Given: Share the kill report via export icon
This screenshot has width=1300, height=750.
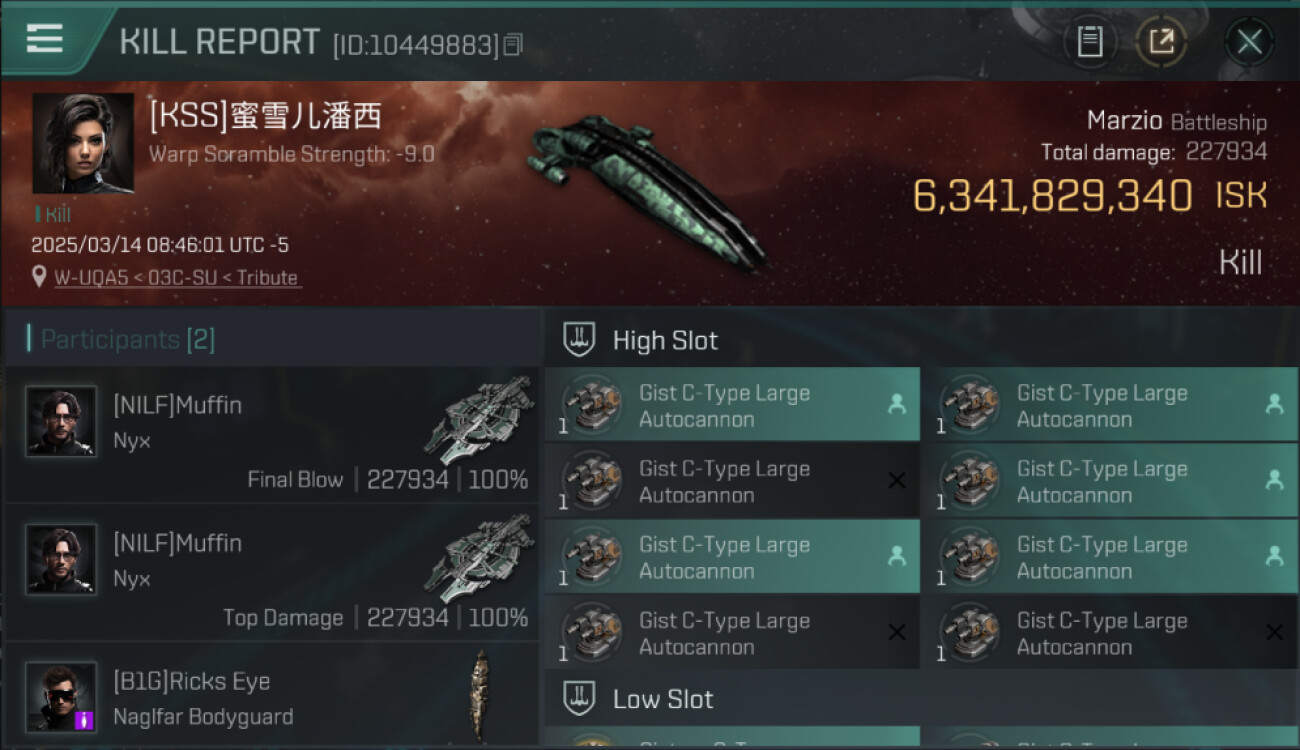Looking at the screenshot, I should point(1161,41).
